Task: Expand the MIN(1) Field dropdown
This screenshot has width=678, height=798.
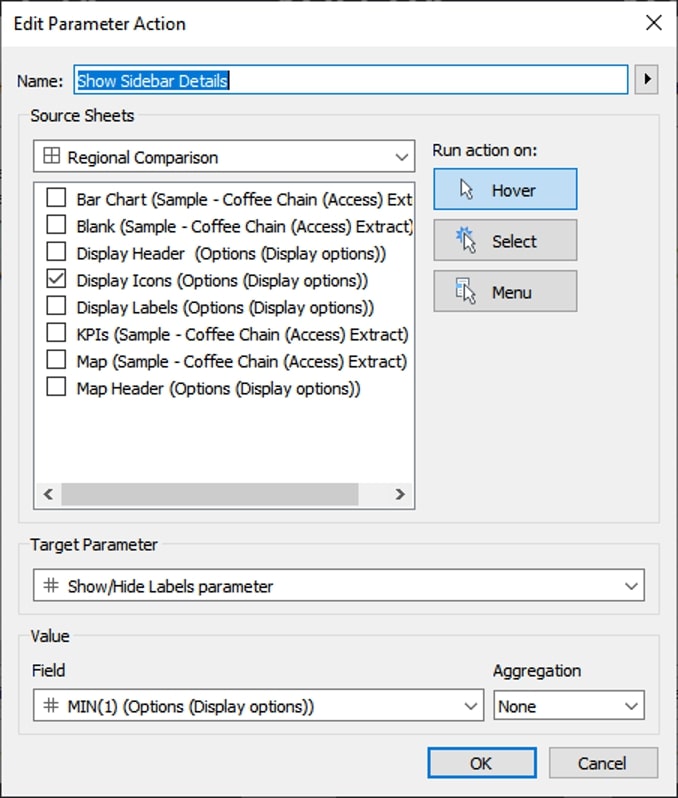Action: pos(259,705)
